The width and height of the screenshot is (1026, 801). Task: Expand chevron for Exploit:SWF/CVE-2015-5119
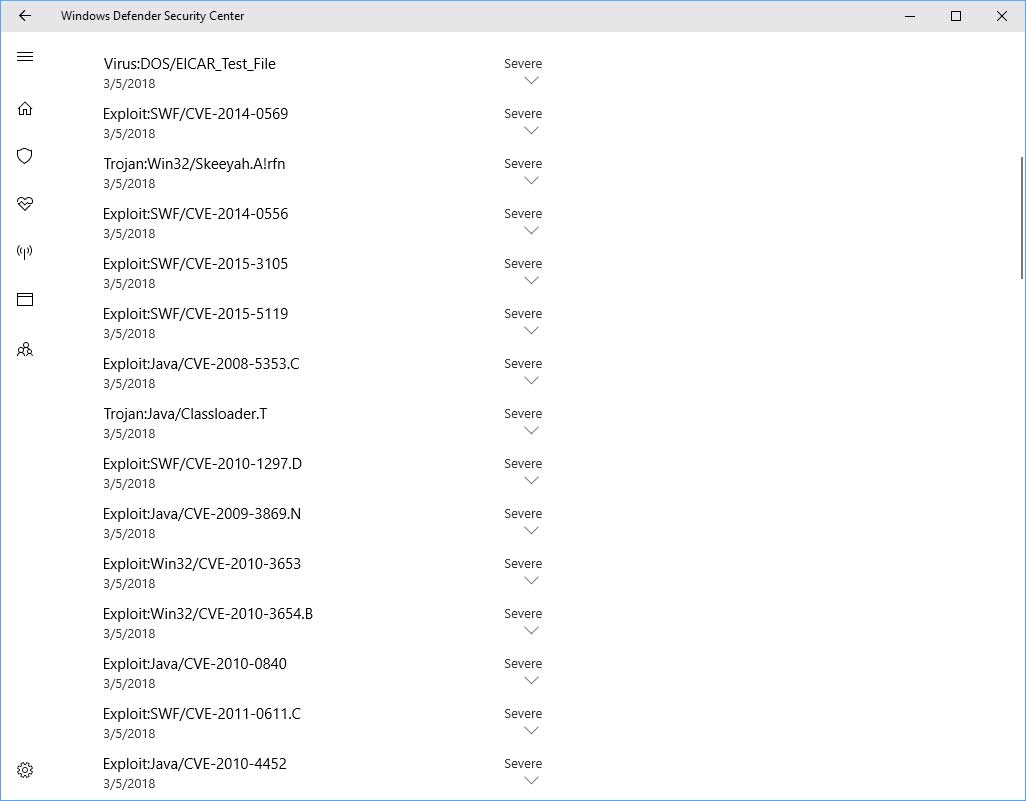531,330
